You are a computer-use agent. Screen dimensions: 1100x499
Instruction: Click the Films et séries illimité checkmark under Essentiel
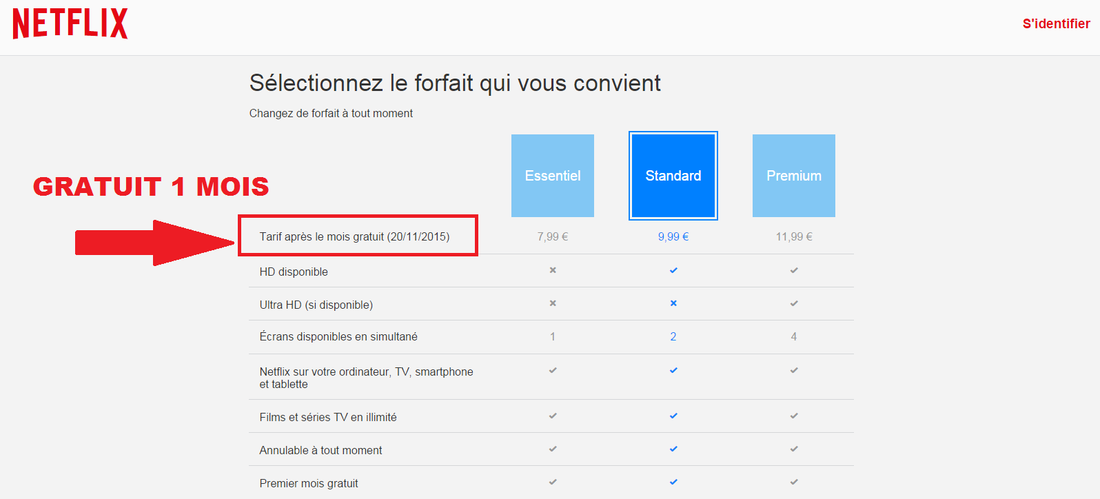click(553, 415)
